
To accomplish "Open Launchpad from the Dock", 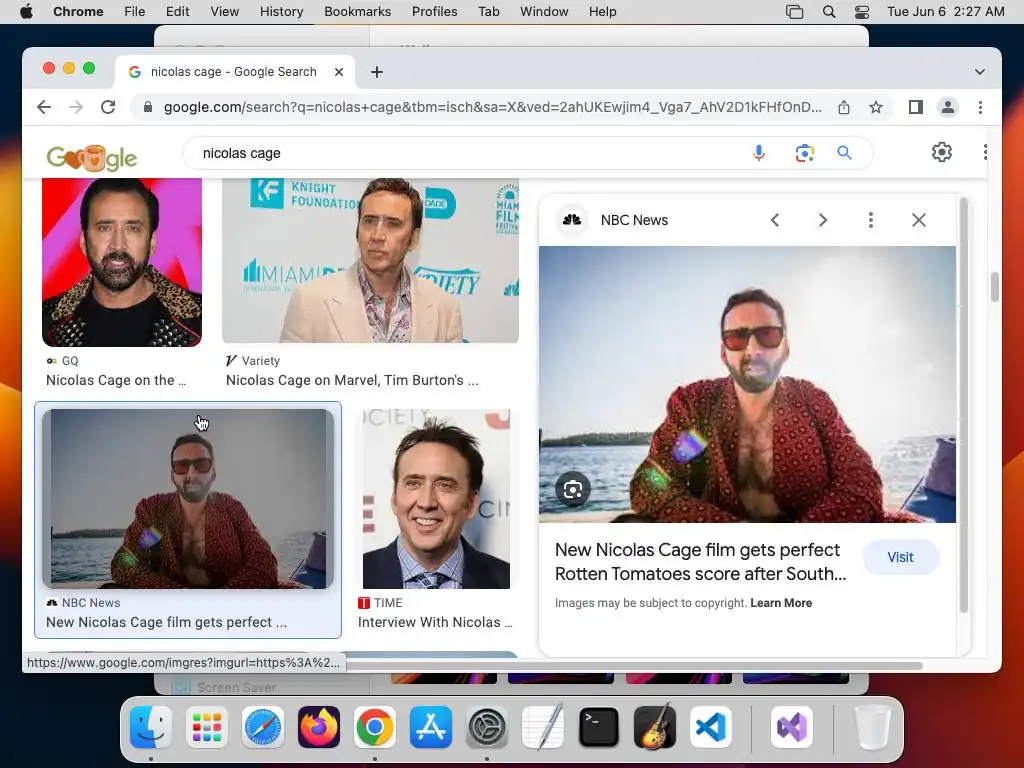I will (x=206, y=727).
